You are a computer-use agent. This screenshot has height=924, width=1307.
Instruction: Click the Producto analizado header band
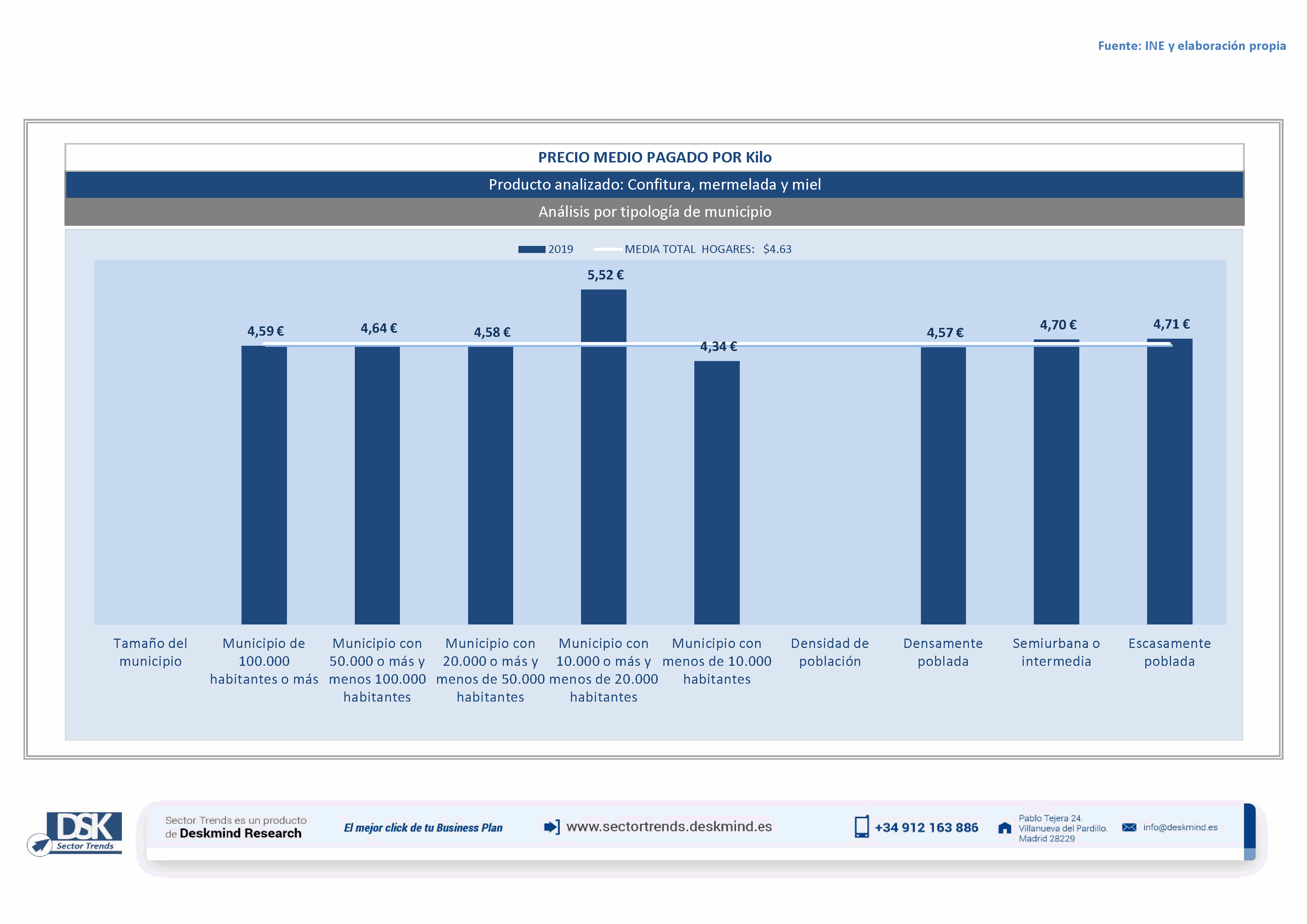pos(655,184)
